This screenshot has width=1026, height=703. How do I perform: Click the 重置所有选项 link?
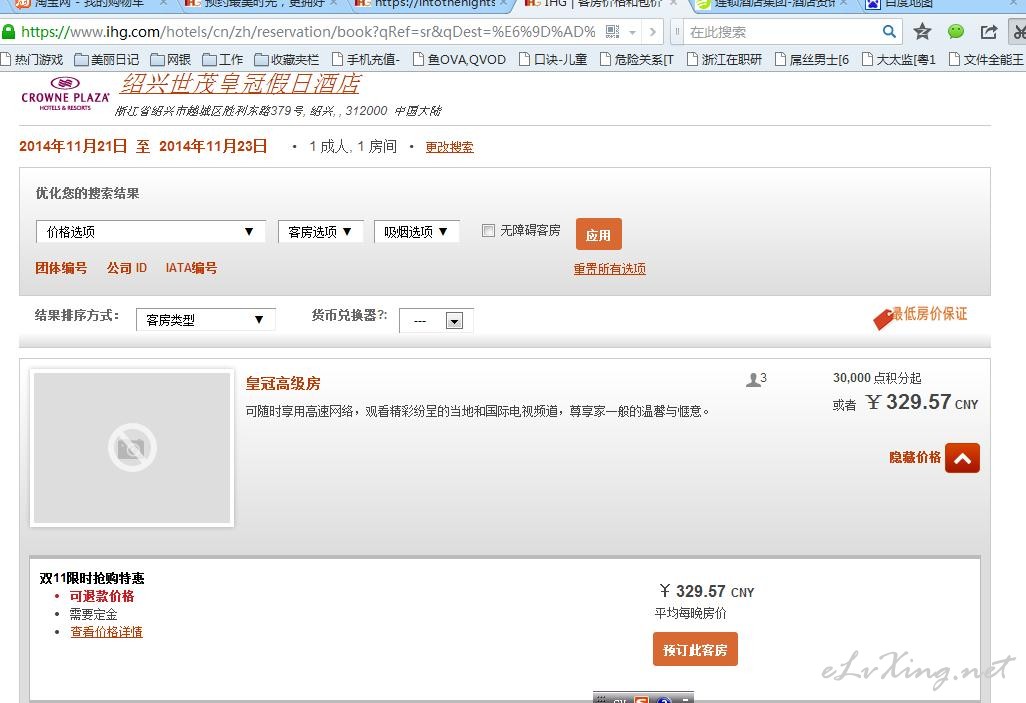[609, 268]
